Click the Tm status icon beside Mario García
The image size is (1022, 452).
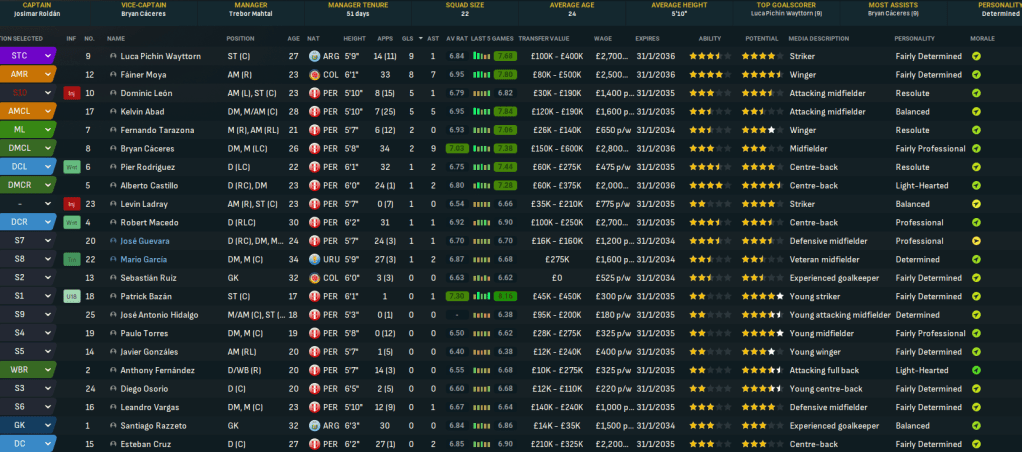click(x=71, y=259)
